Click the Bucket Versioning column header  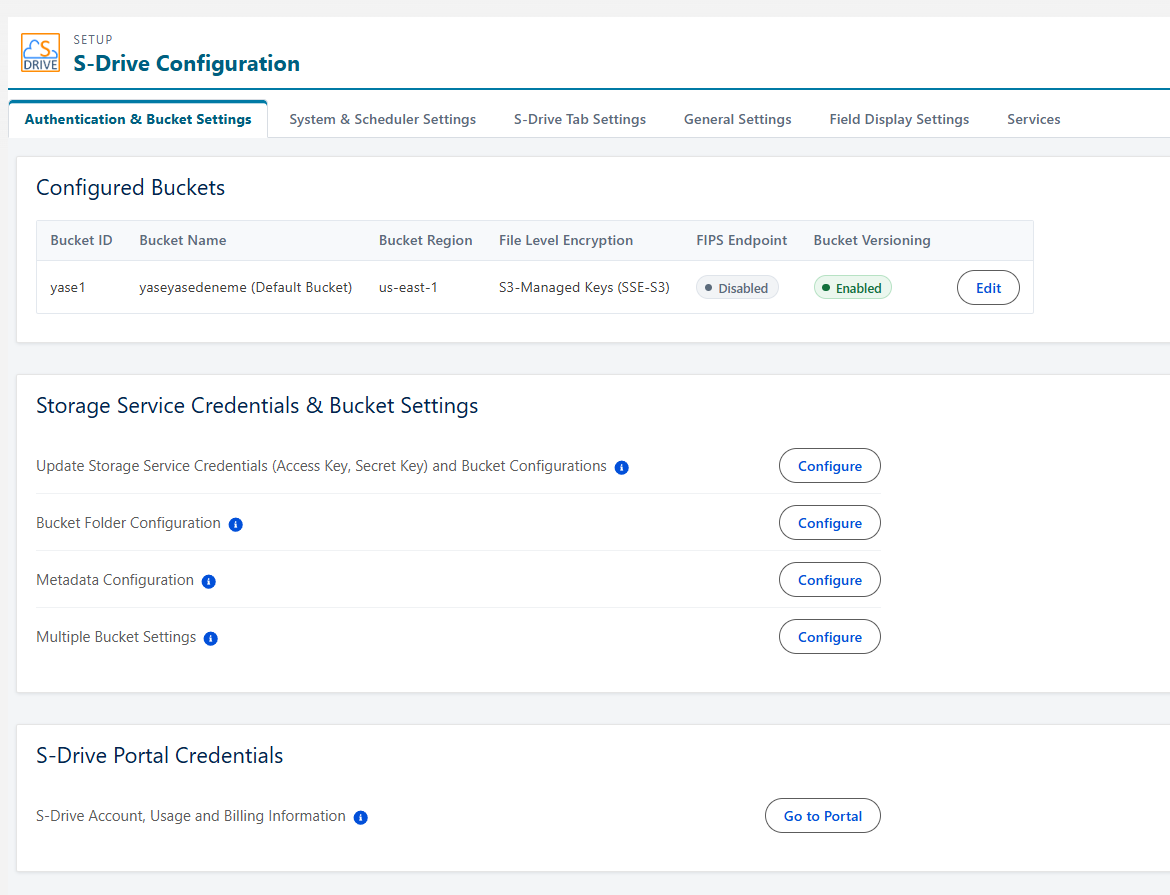tap(872, 240)
